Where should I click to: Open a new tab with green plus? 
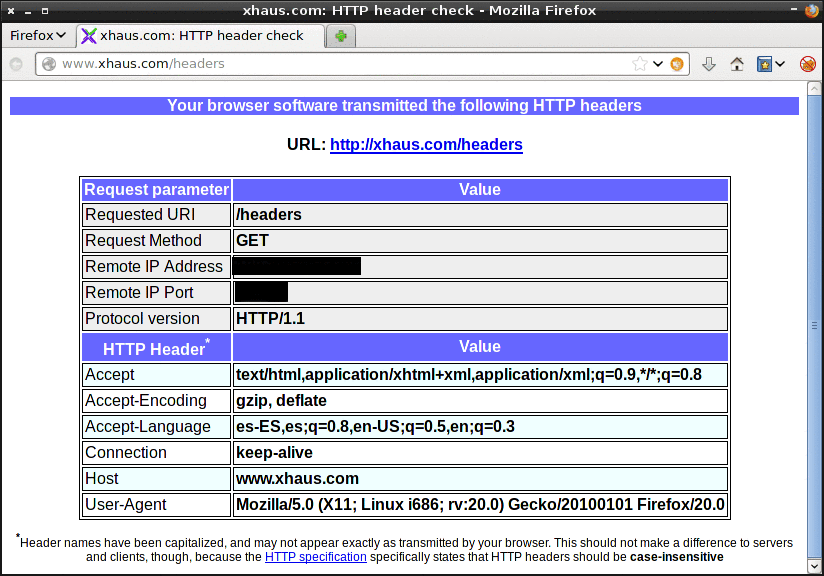pos(341,36)
